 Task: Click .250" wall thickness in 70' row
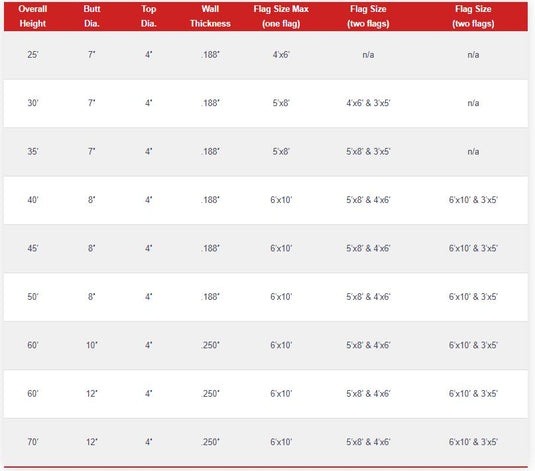(210, 442)
